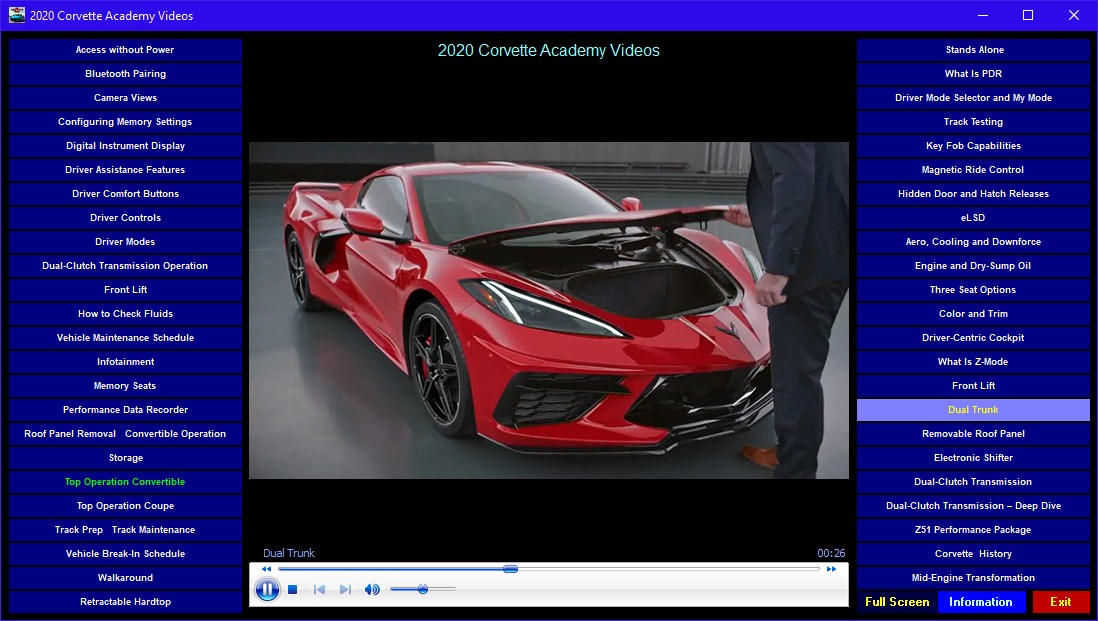Viewport: 1098px width, 621px height.
Task: Open Driver Comfort Buttons video
Action: [x=125, y=194]
